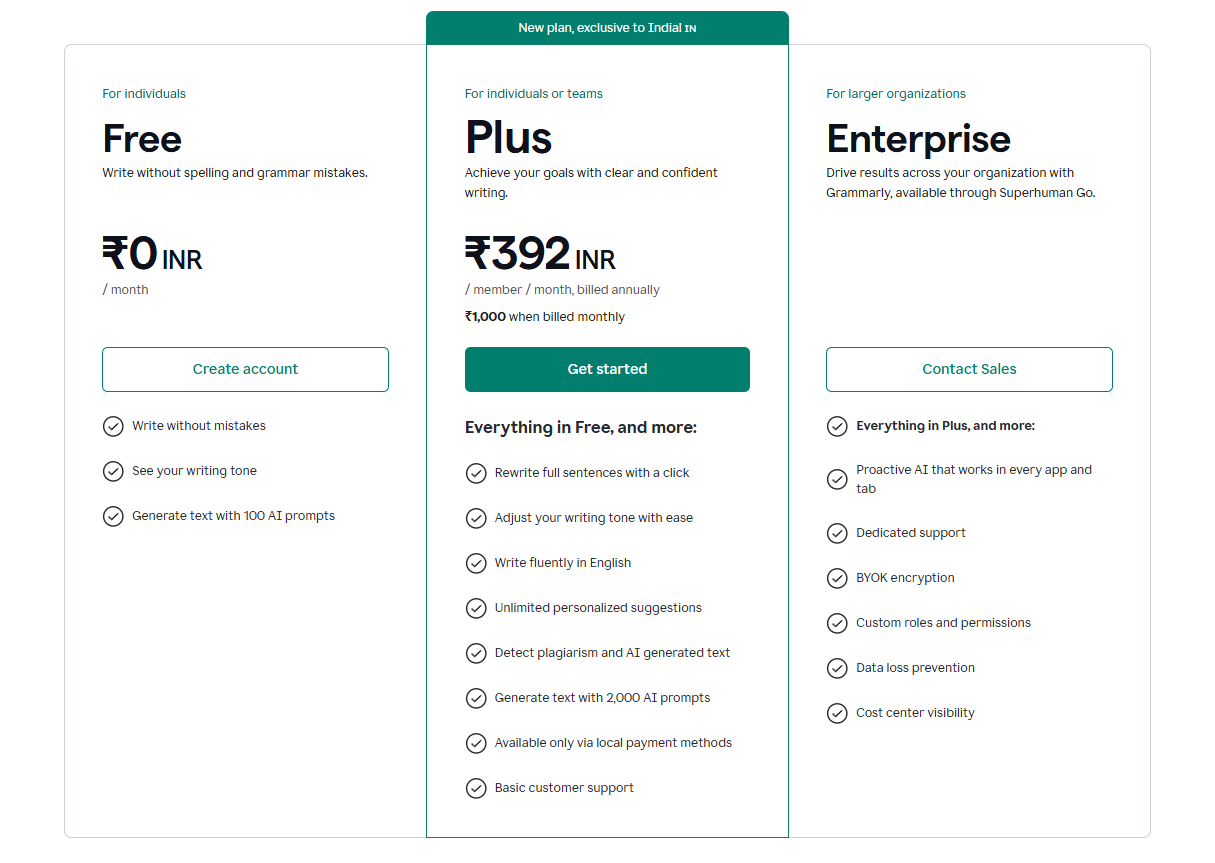Click the checkmark beside 'Write without mistakes'

(113, 426)
